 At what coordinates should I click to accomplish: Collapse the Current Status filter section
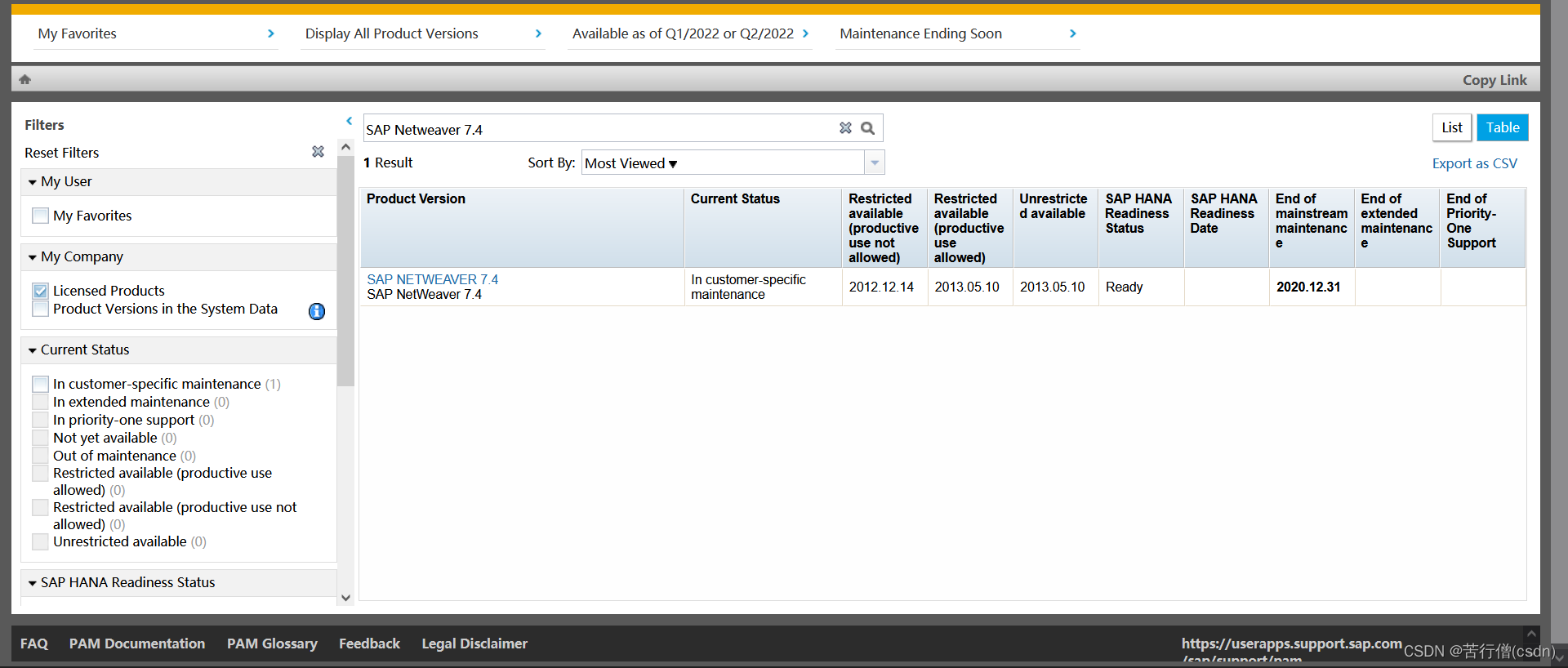pos(33,350)
